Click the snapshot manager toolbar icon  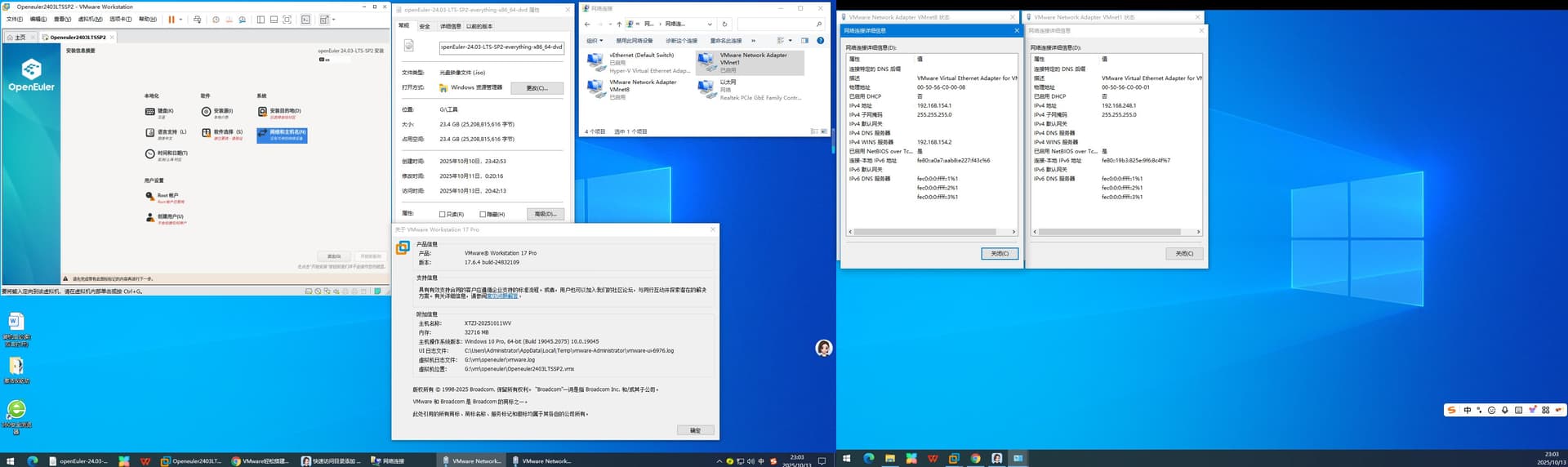click(243, 20)
